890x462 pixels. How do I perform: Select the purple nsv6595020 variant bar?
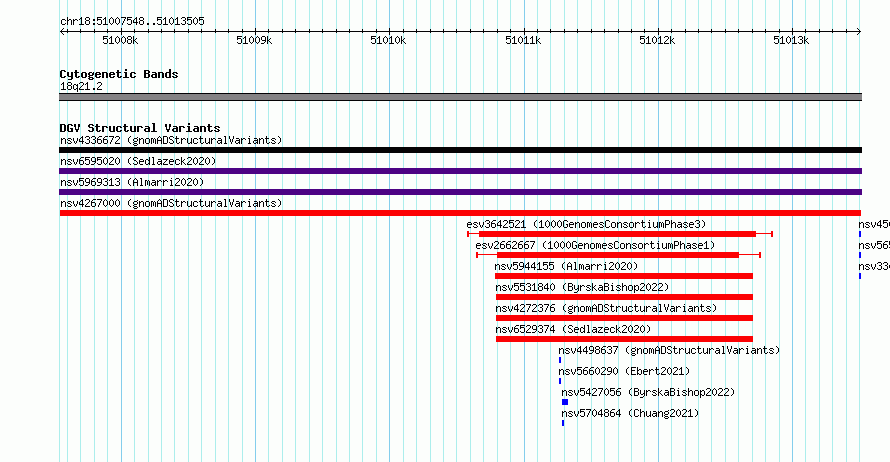pyautogui.click(x=460, y=171)
